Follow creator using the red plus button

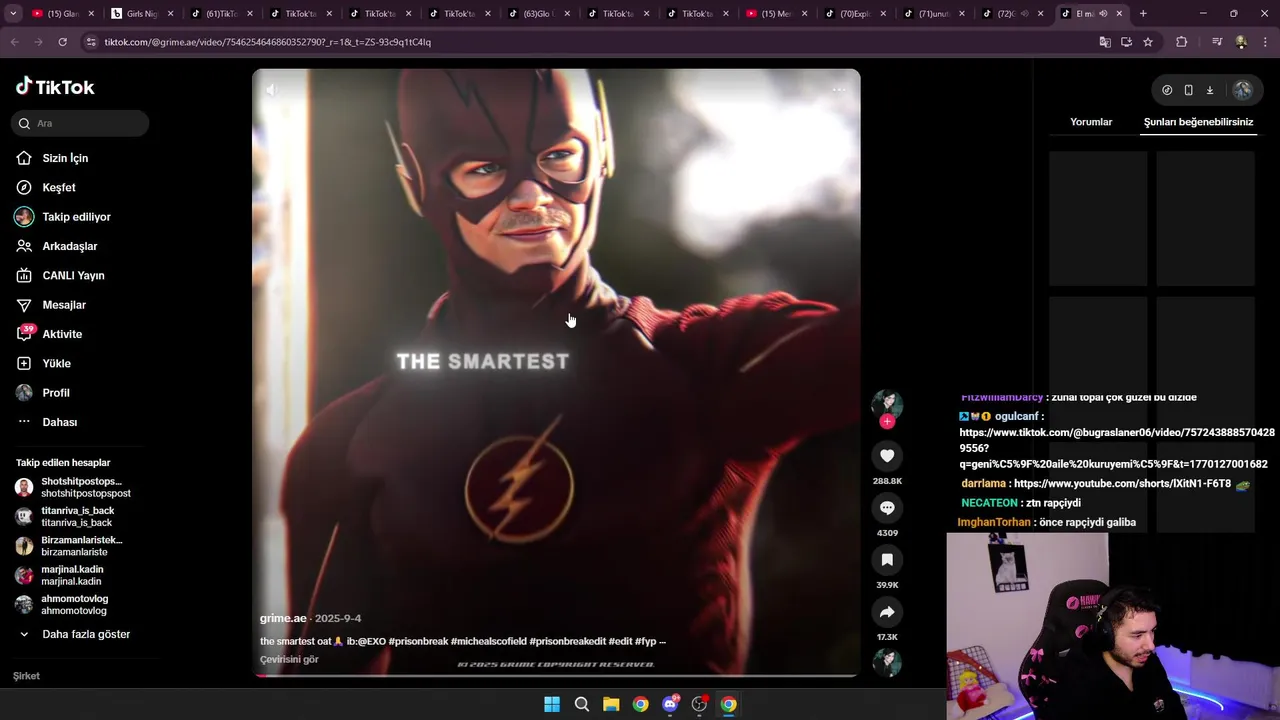tap(887, 422)
